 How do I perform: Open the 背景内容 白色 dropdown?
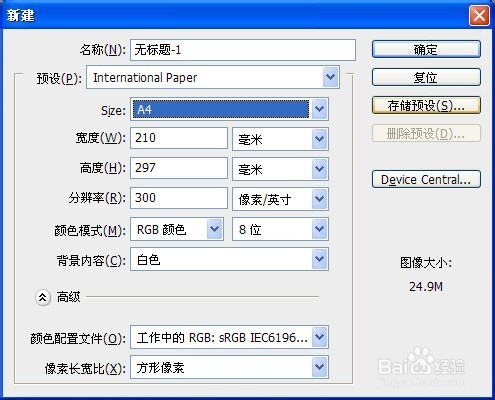[229, 259]
